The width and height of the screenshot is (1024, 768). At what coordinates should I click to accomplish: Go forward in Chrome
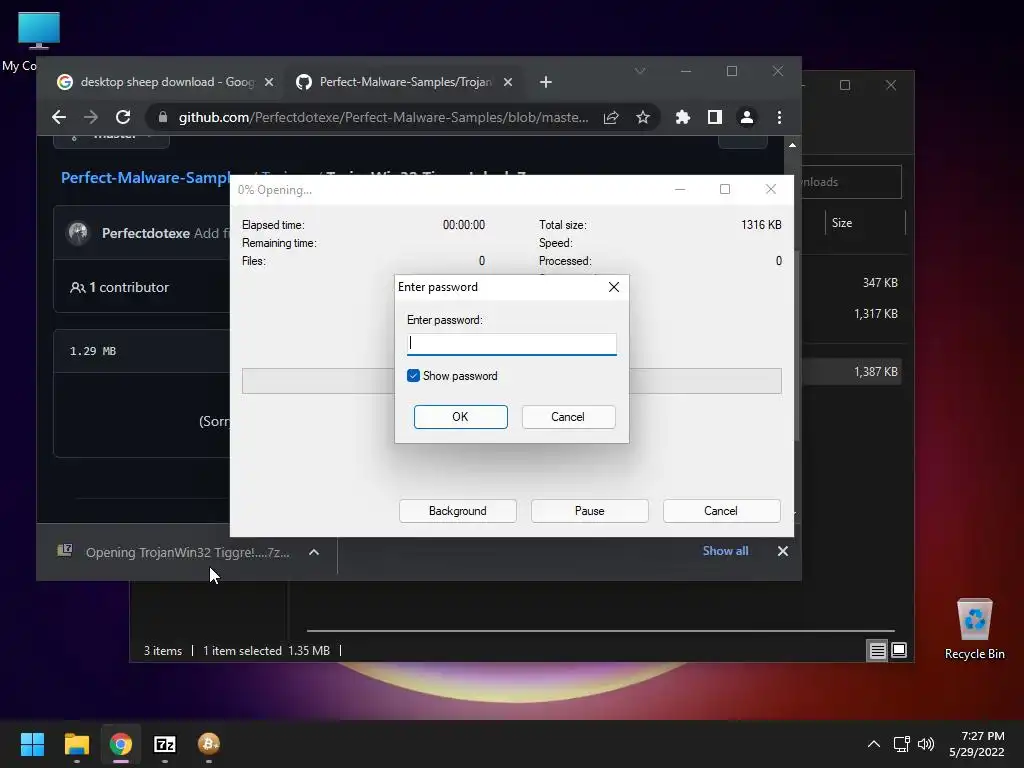click(x=91, y=117)
